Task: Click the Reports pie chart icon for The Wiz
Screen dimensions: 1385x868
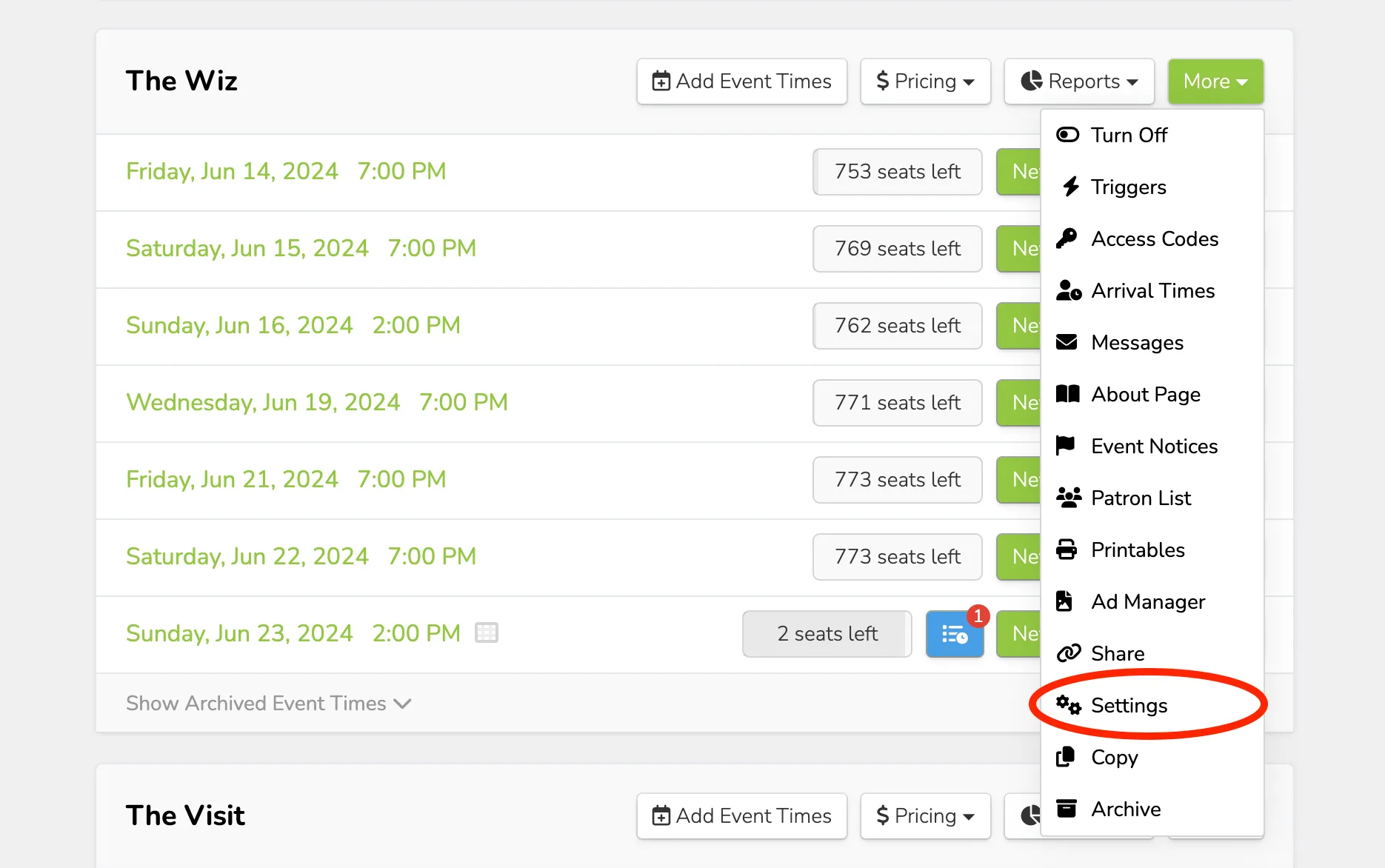Action: pyautogui.click(x=1031, y=81)
